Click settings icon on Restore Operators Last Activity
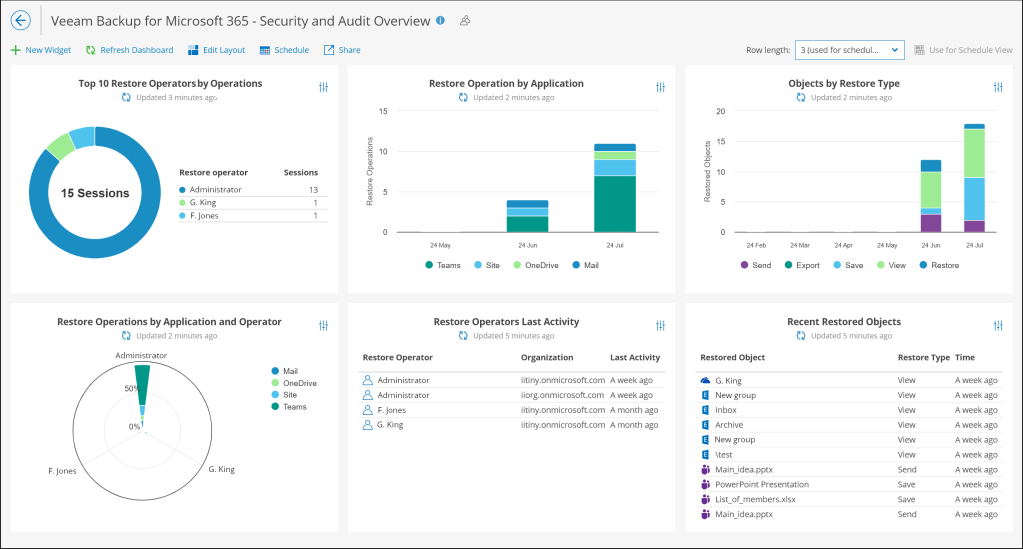 (660, 326)
